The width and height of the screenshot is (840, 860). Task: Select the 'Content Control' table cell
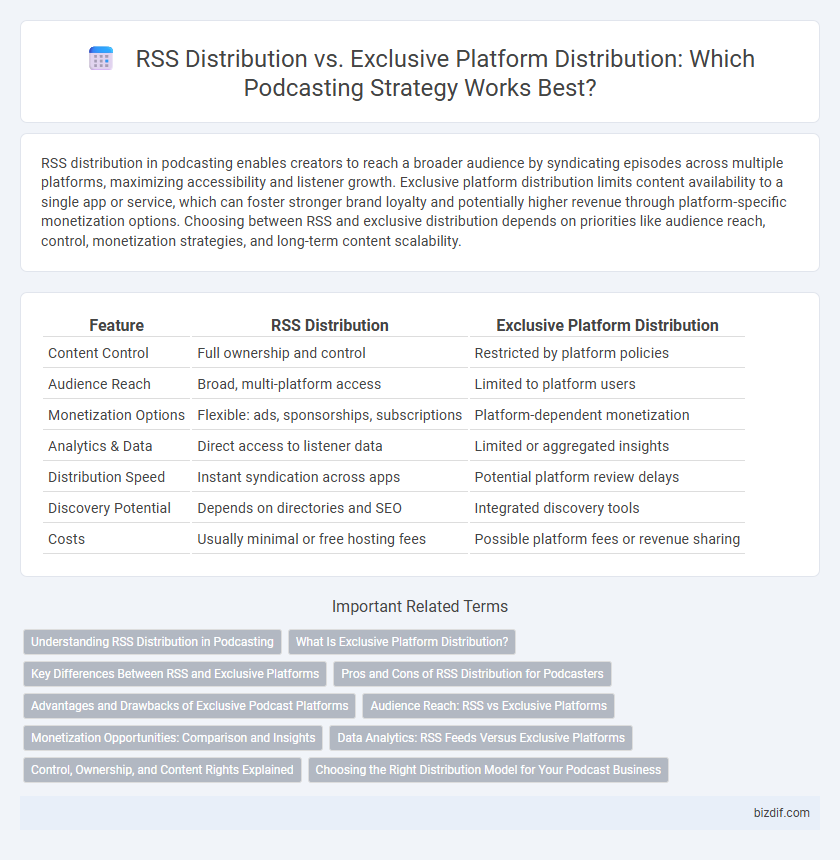coord(116,353)
